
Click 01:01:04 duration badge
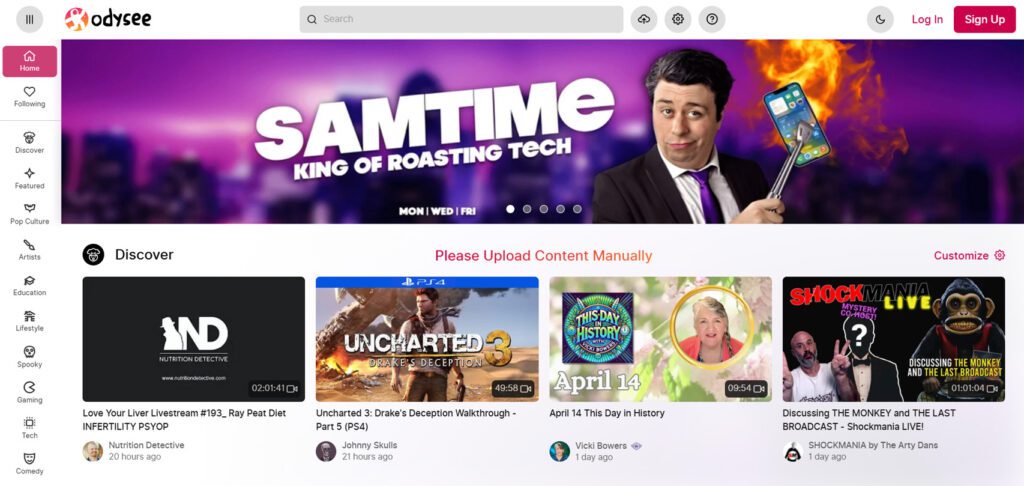coord(974,388)
